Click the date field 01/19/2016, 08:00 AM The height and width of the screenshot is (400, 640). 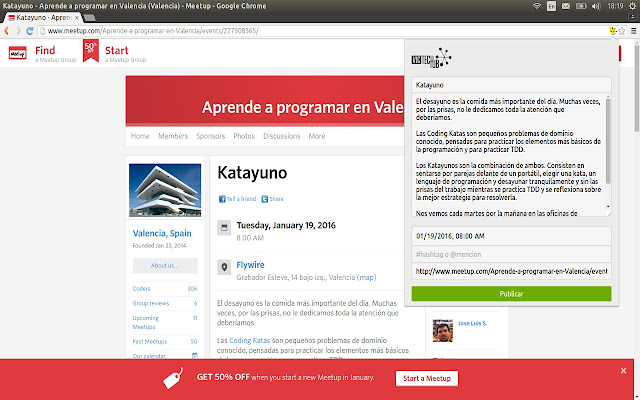click(x=511, y=236)
